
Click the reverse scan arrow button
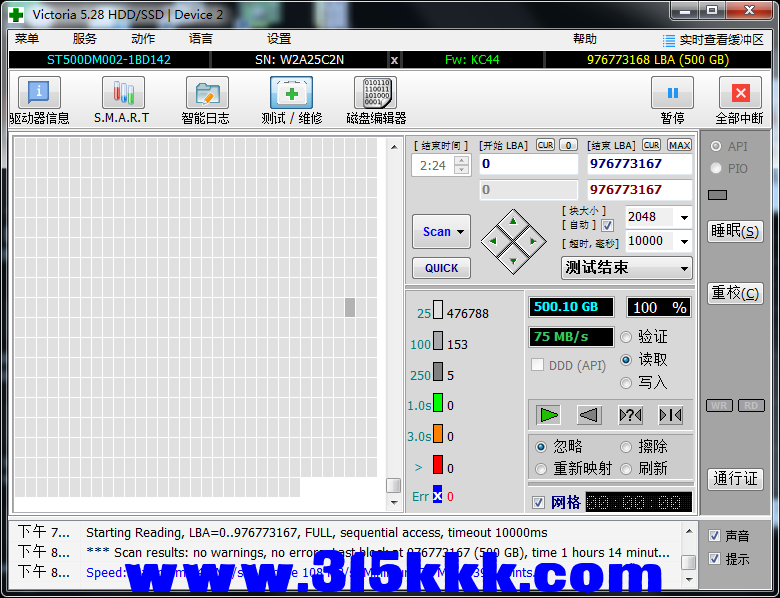tap(589, 414)
